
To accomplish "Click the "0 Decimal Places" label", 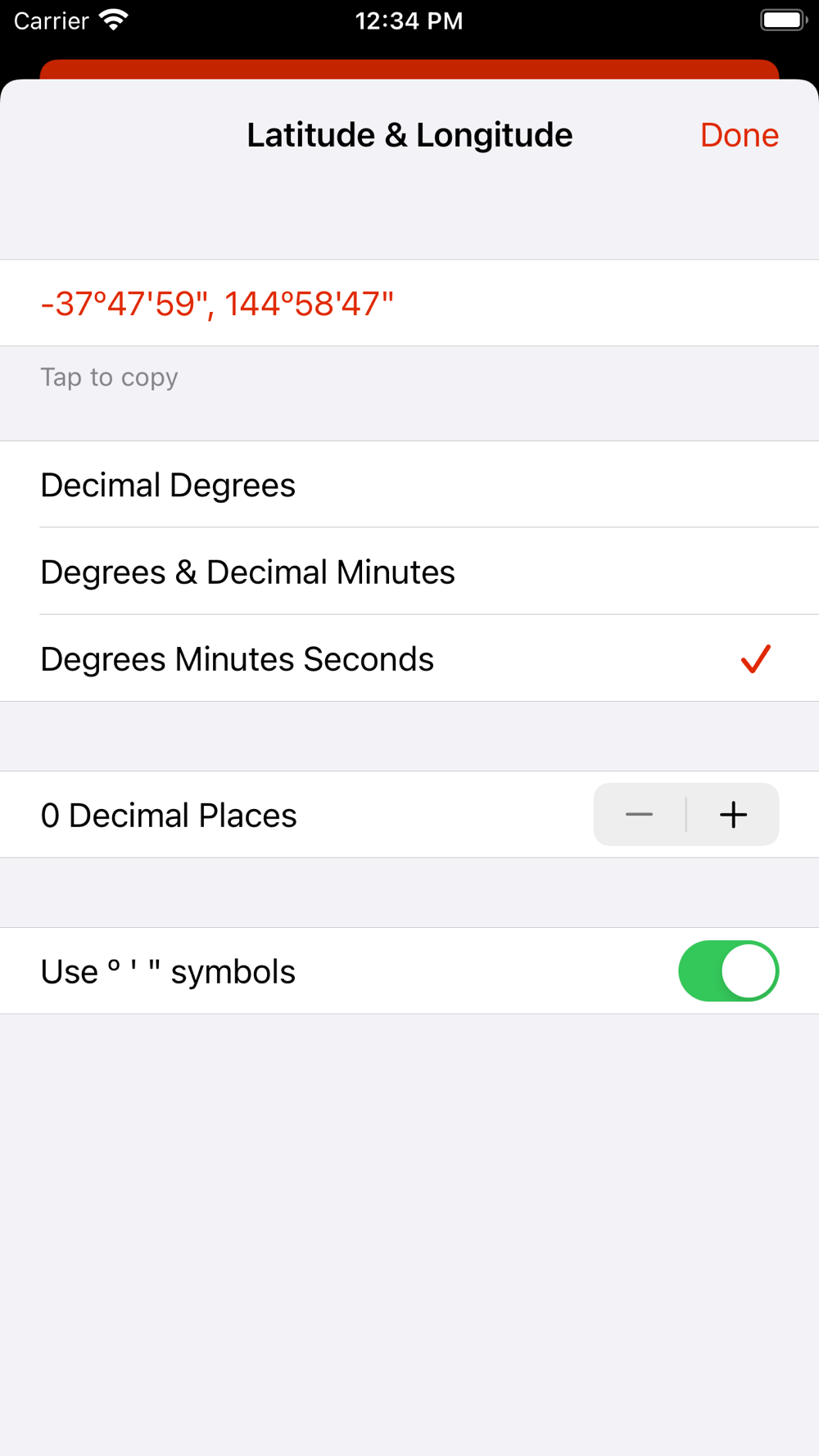I will (169, 816).
